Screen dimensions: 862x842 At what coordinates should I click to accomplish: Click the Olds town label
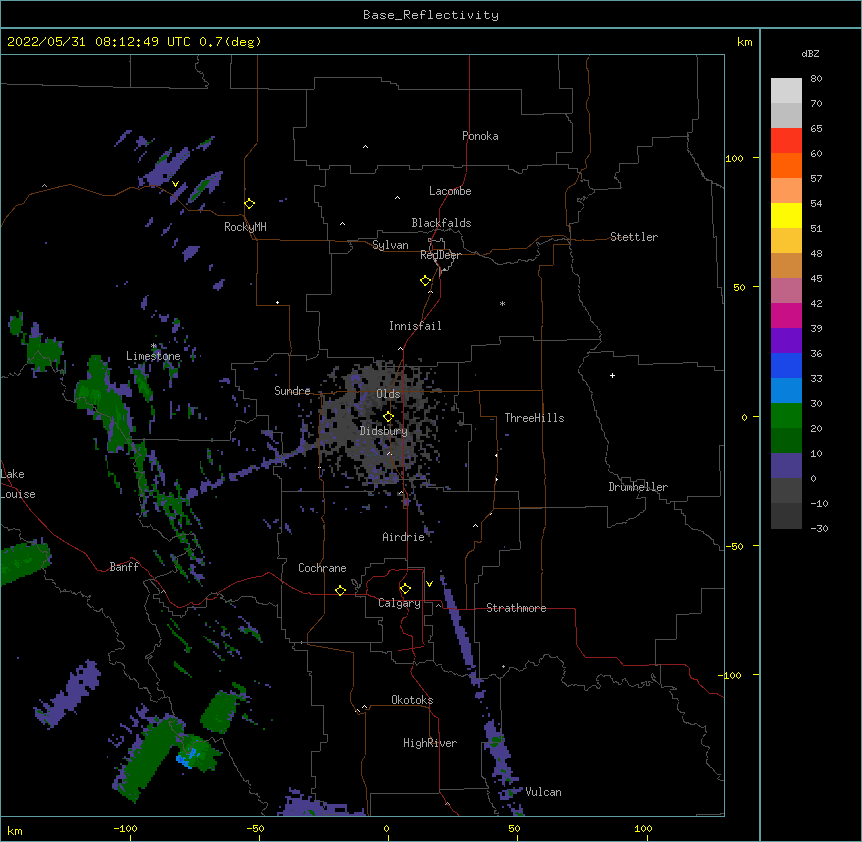click(388, 394)
